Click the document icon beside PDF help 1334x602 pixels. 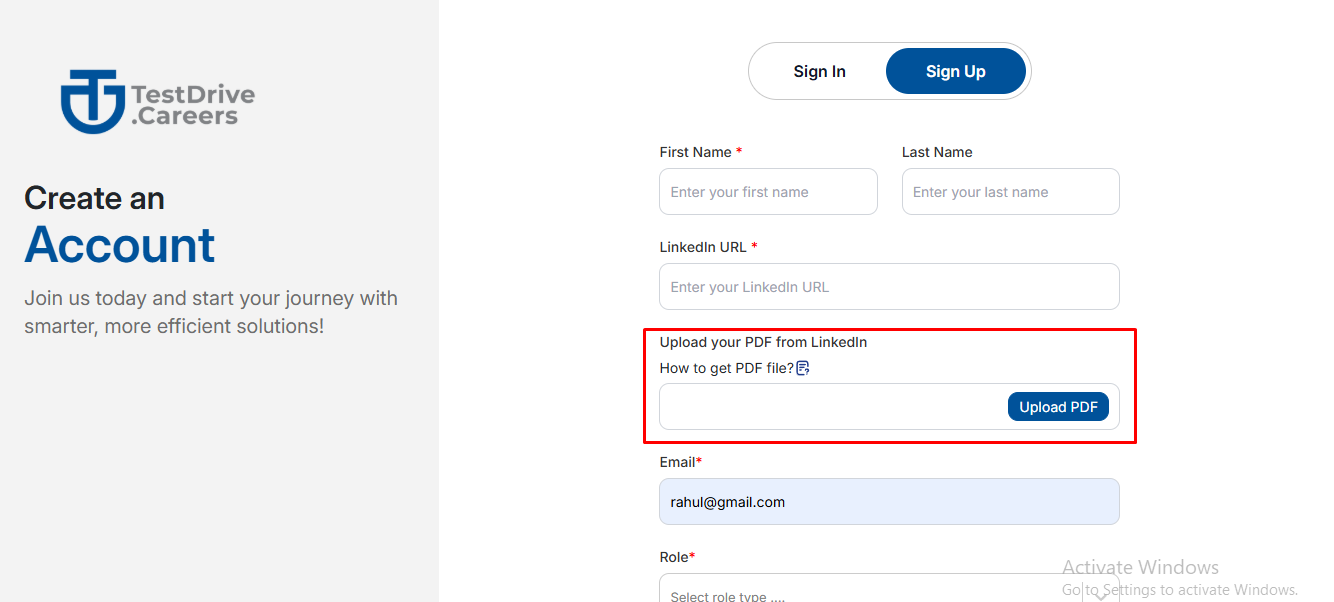click(803, 368)
